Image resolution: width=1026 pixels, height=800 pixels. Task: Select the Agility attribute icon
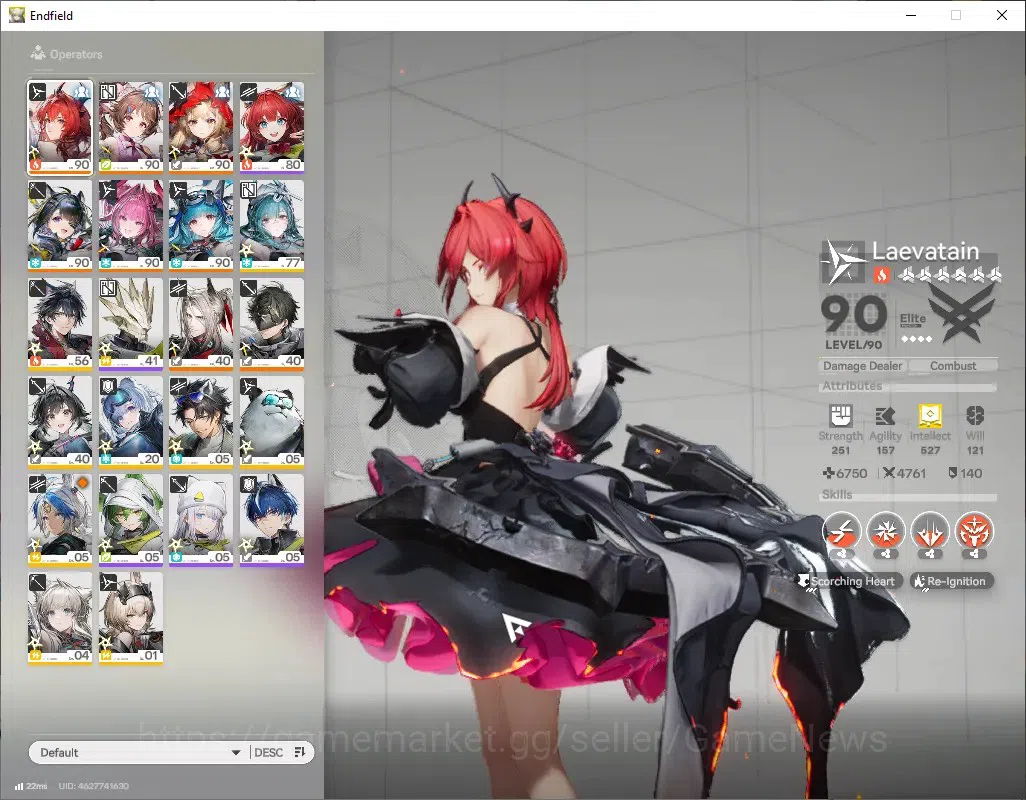(885, 416)
